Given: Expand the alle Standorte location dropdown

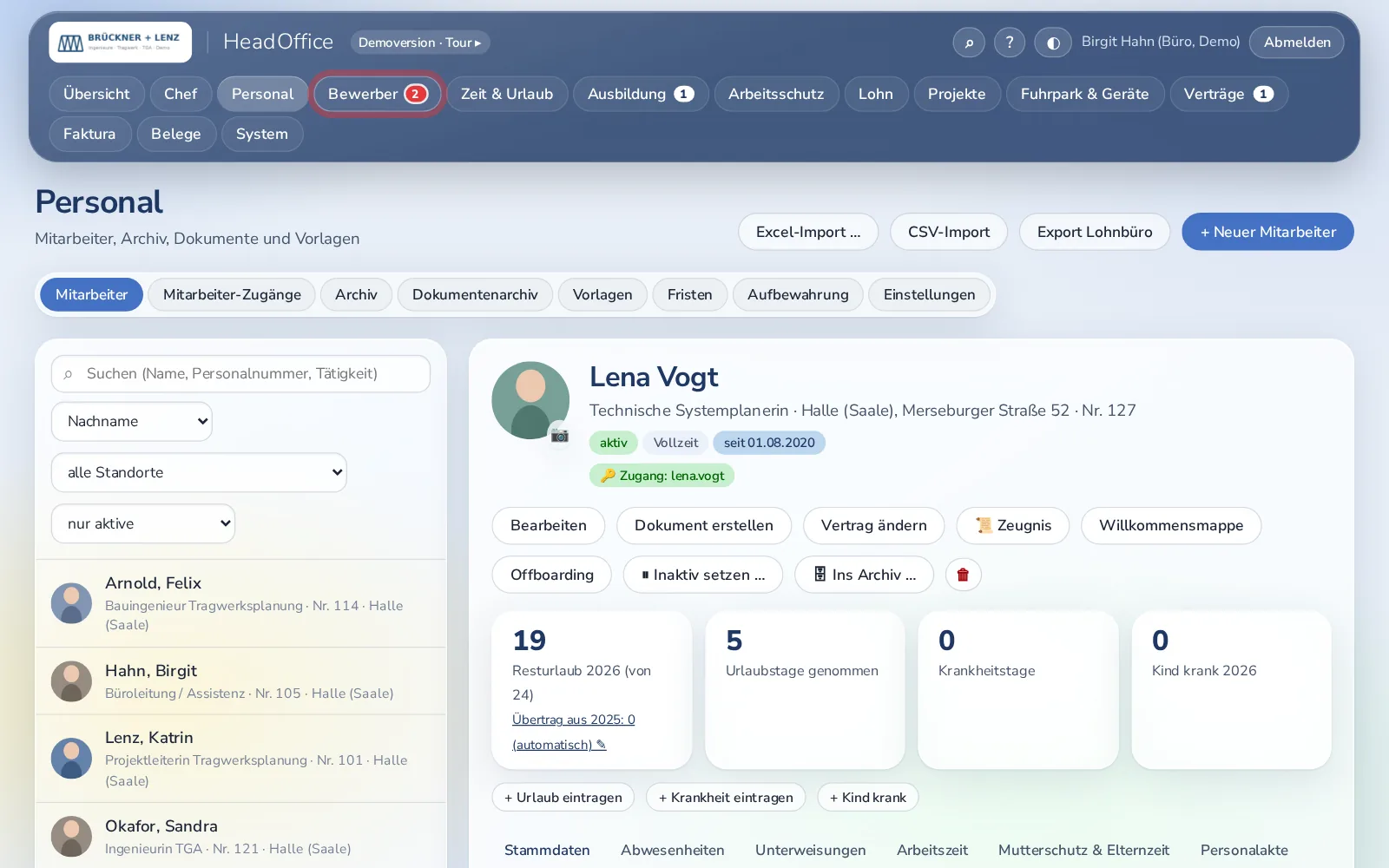Looking at the screenshot, I should [x=199, y=473].
